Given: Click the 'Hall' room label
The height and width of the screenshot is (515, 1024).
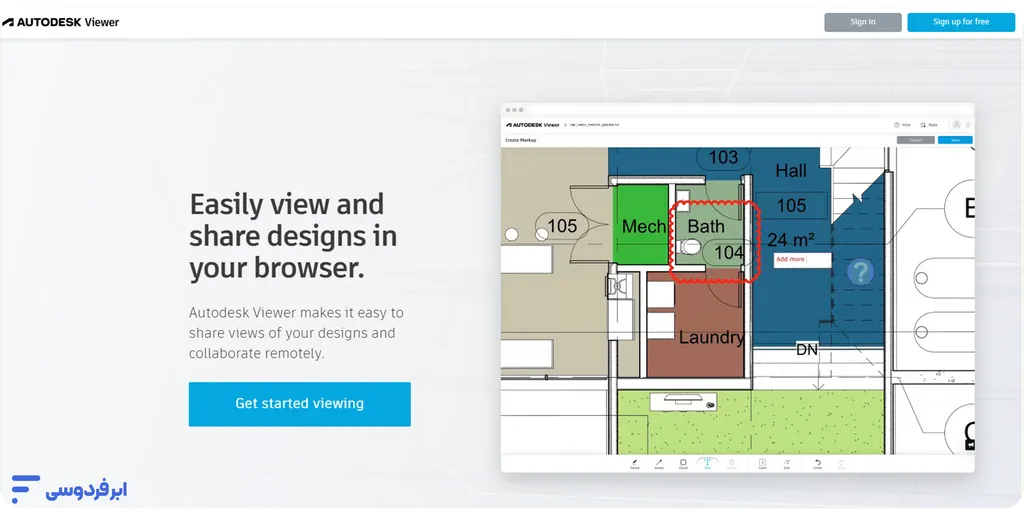Looking at the screenshot, I should 791,171.
